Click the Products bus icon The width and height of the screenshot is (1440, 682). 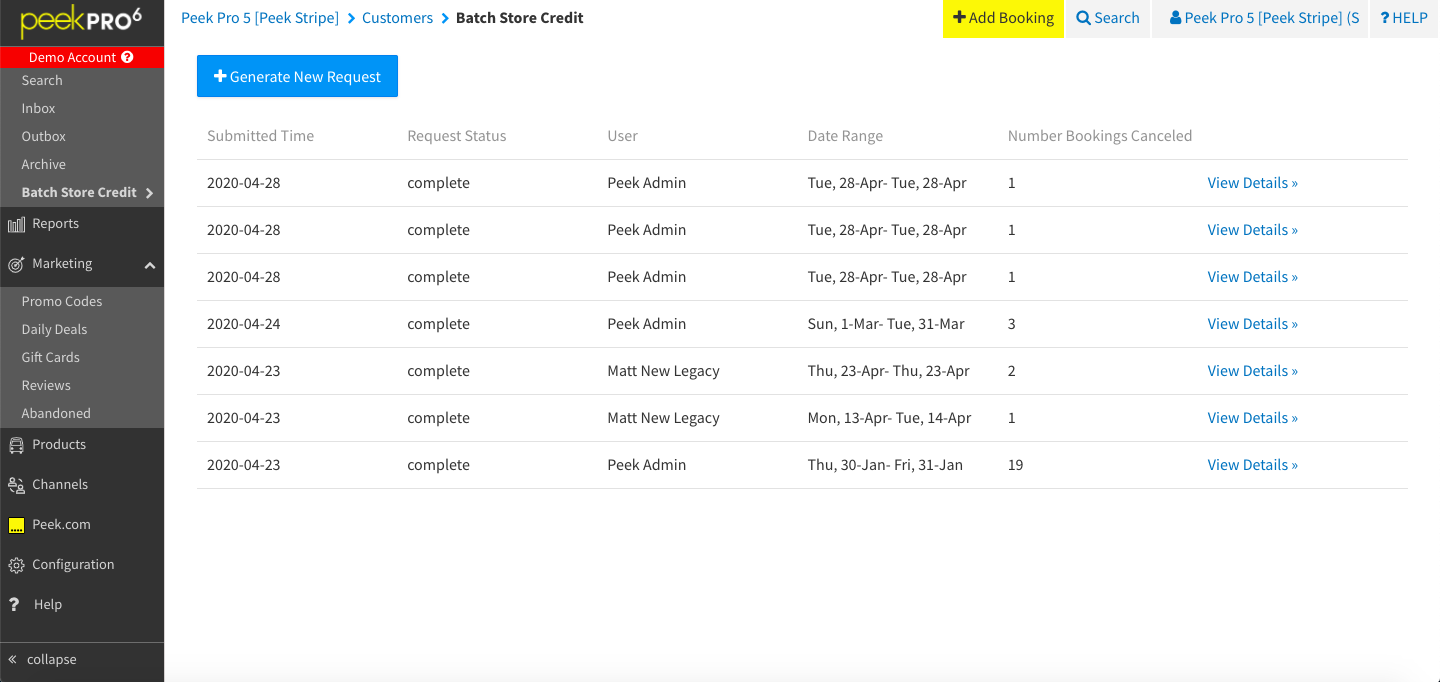coord(16,445)
